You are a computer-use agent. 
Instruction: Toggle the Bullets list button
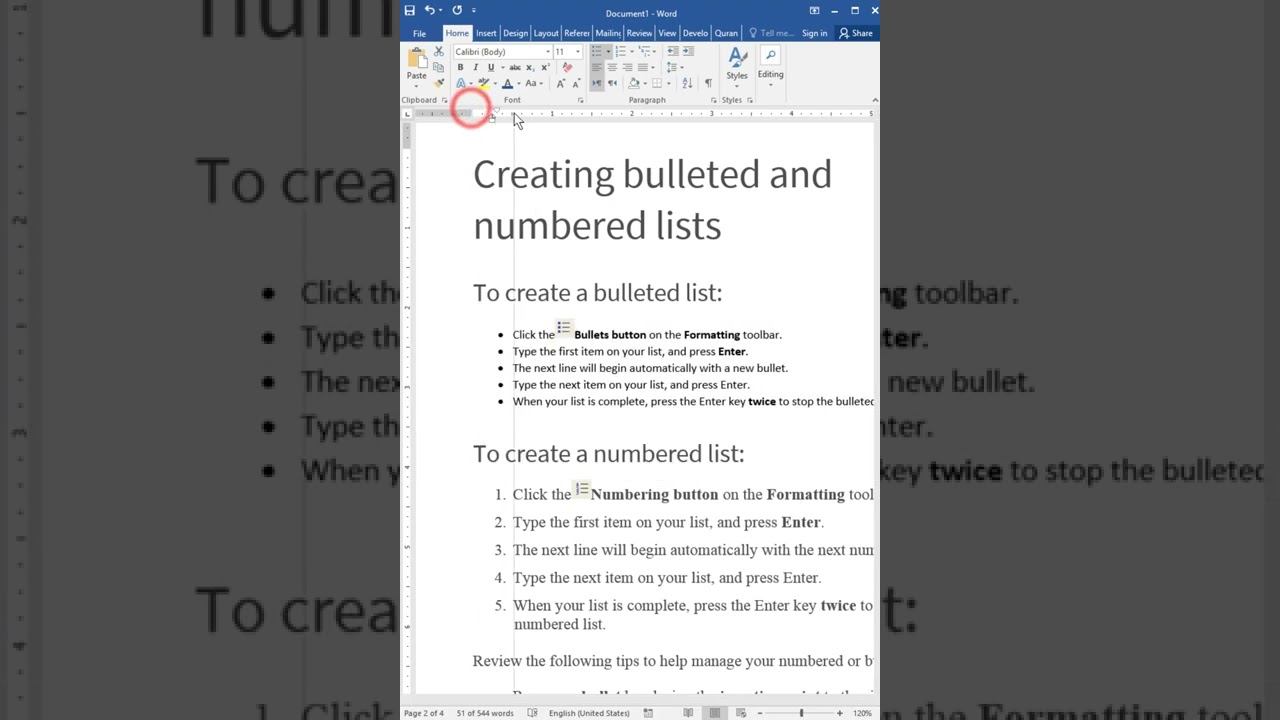597,51
